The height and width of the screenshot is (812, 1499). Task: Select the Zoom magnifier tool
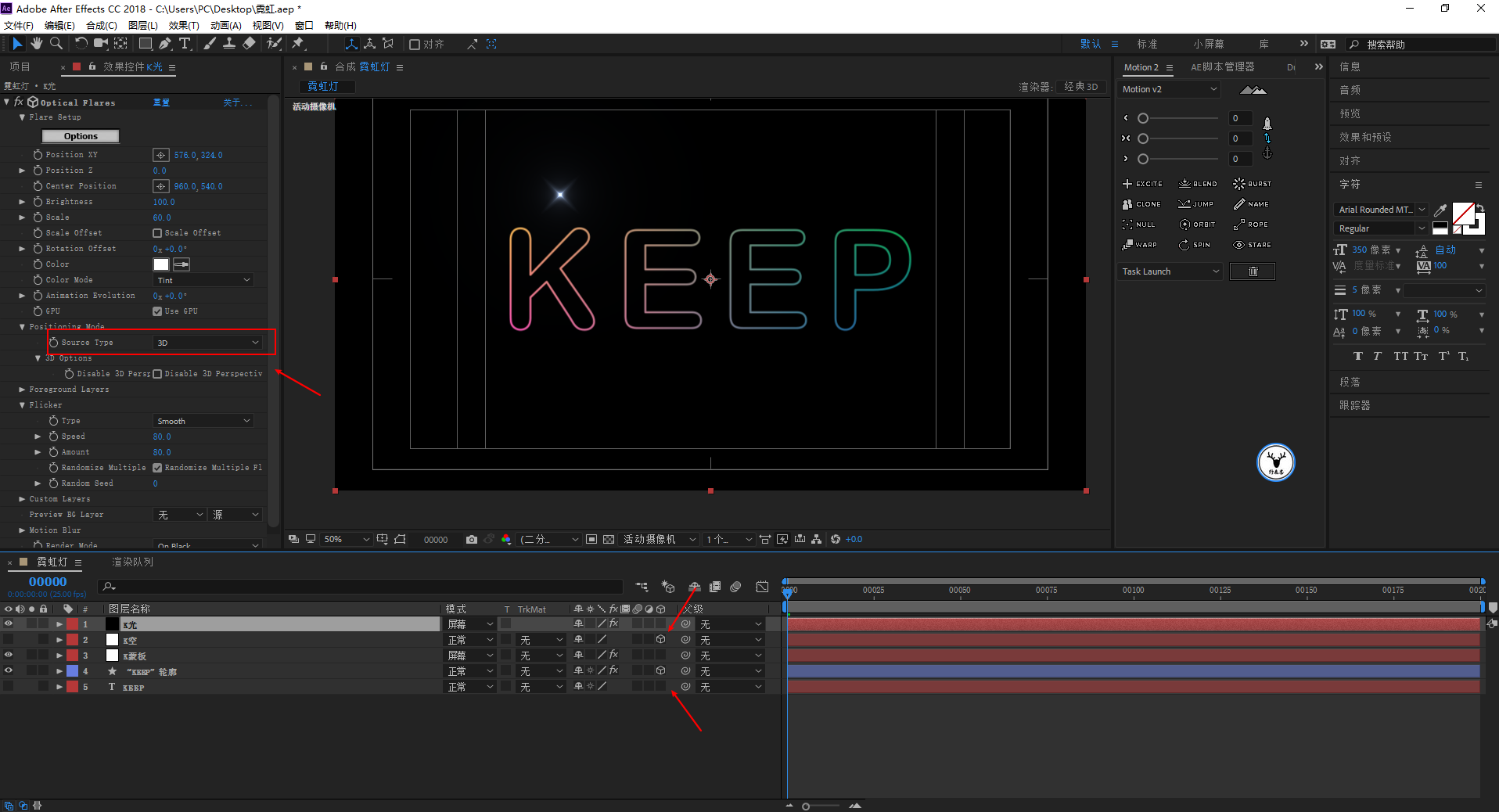pyautogui.click(x=56, y=44)
